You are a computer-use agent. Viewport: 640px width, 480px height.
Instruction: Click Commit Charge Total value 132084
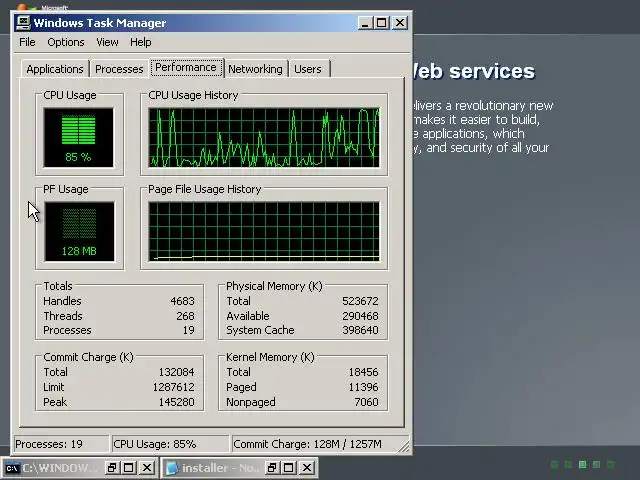(176, 372)
